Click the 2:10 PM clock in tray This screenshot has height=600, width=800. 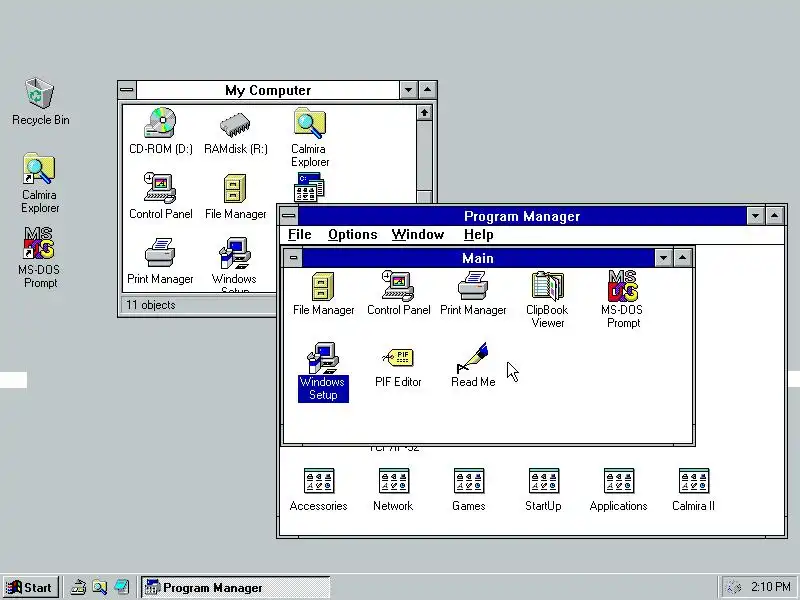(x=770, y=587)
